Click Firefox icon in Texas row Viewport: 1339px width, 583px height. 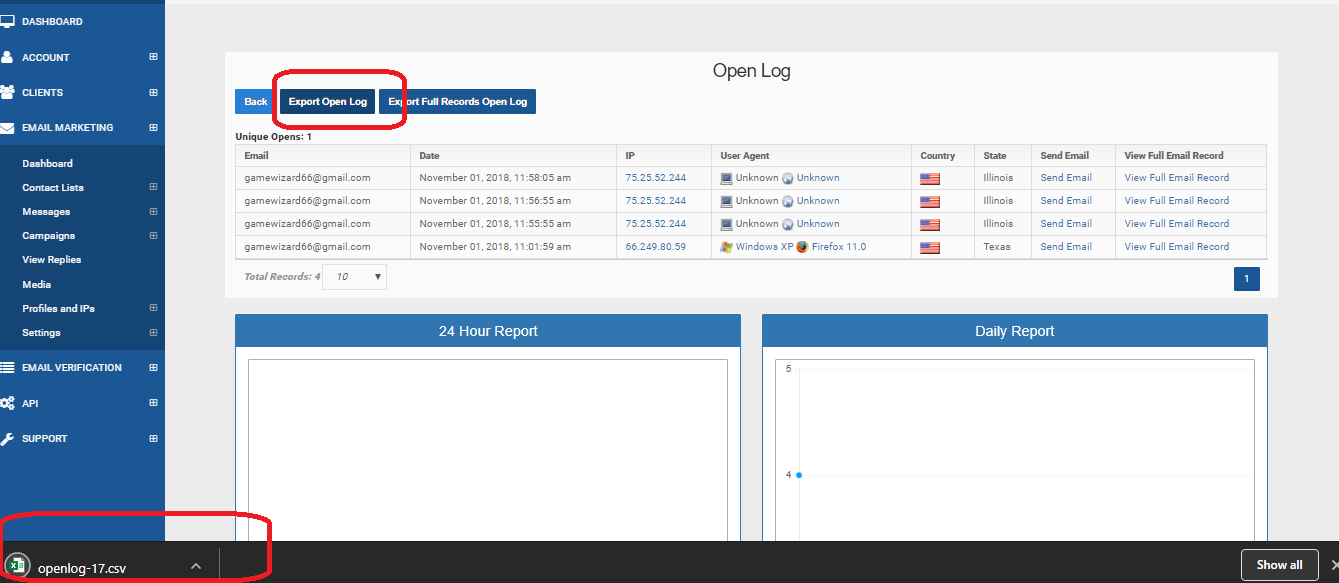pos(802,247)
